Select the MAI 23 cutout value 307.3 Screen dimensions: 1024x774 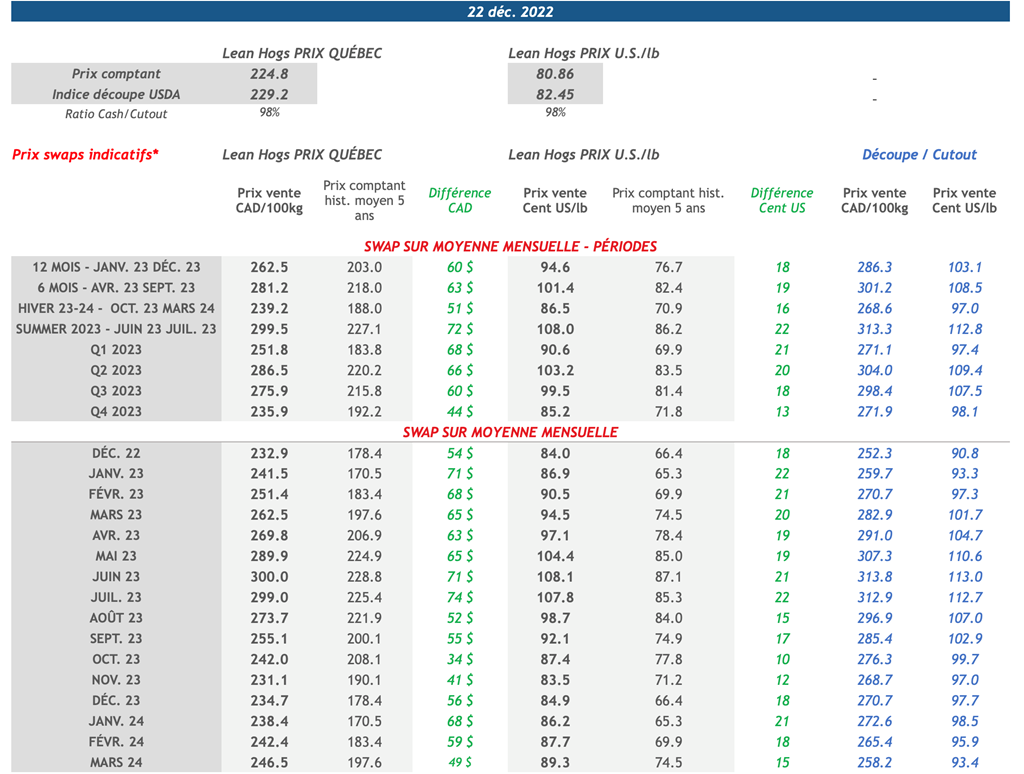point(874,556)
